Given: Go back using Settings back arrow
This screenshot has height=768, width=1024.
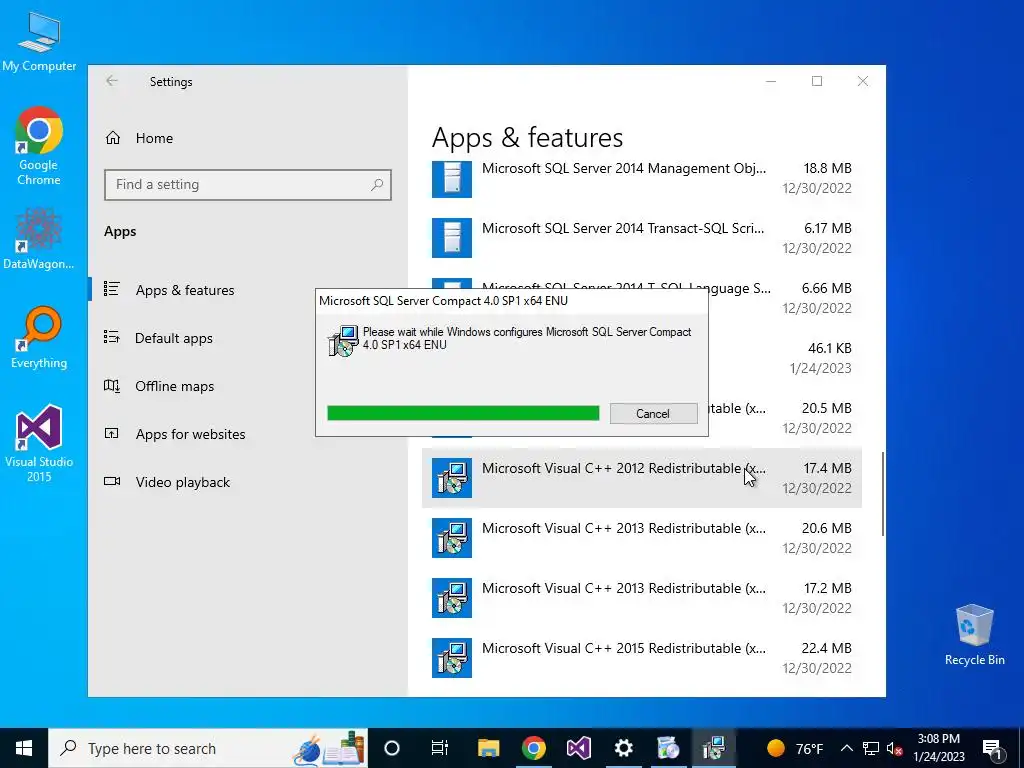Looking at the screenshot, I should pyautogui.click(x=112, y=81).
